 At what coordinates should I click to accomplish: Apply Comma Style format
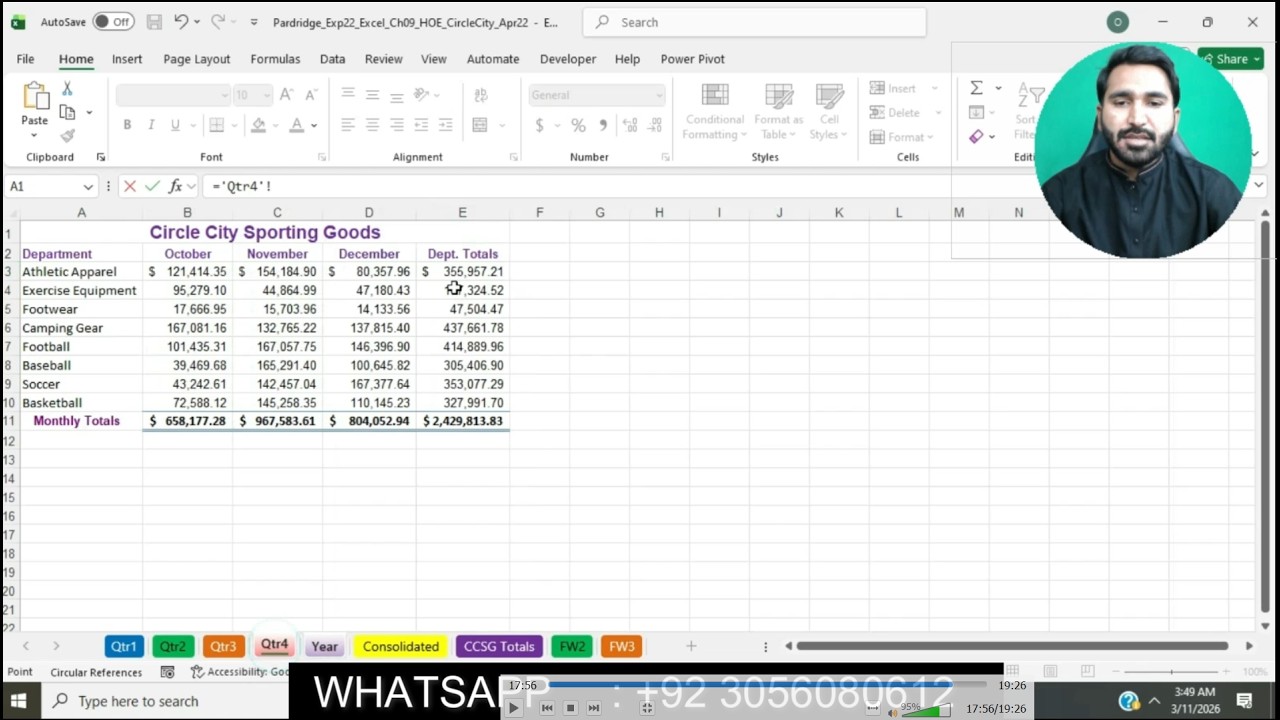[603, 125]
